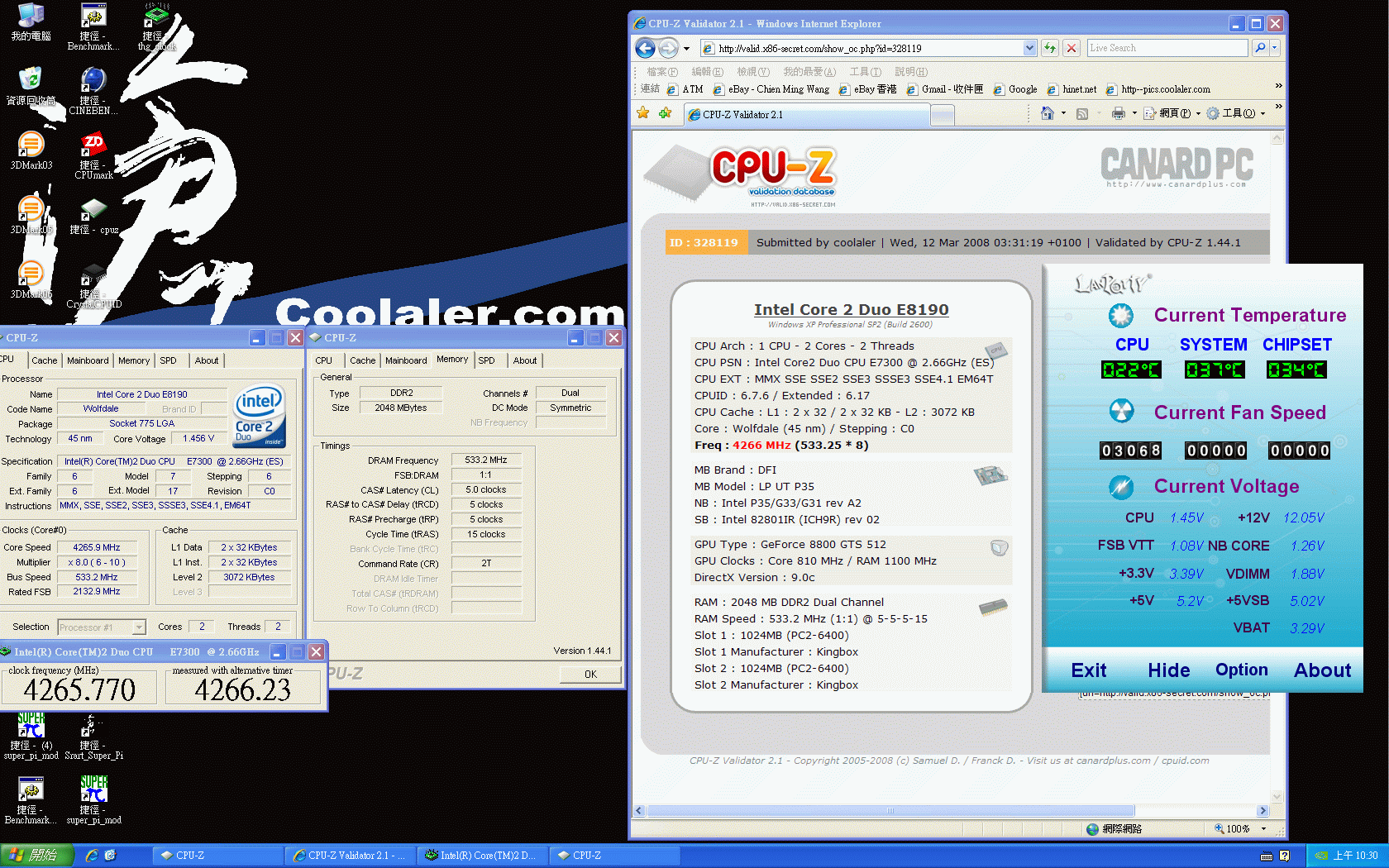
Task: Click the Favorites star icon
Action: [x=643, y=113]
